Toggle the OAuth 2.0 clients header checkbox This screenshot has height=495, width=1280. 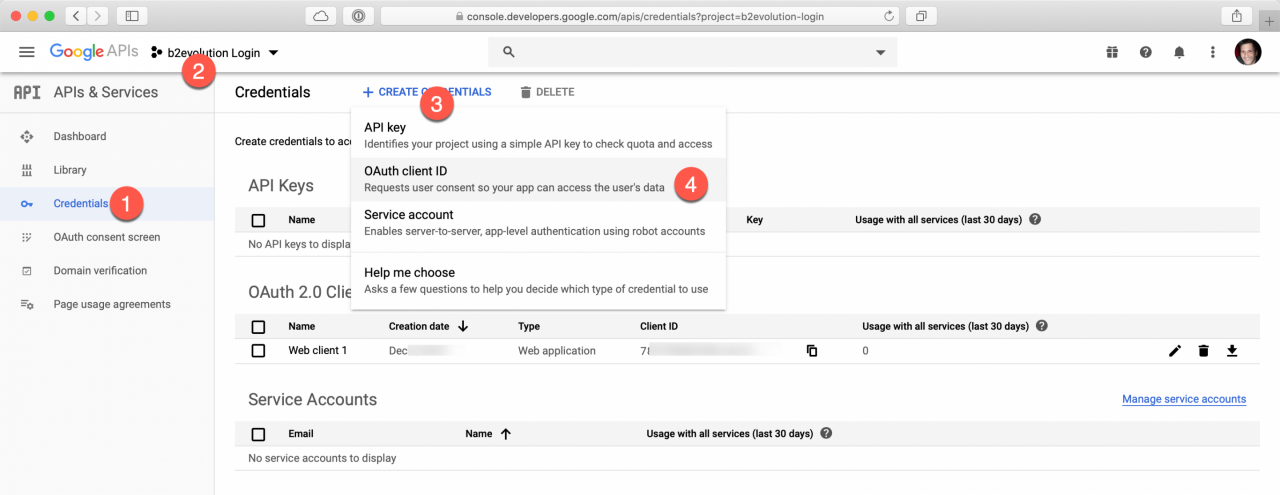pyautogui.click(x=259, y=326)
